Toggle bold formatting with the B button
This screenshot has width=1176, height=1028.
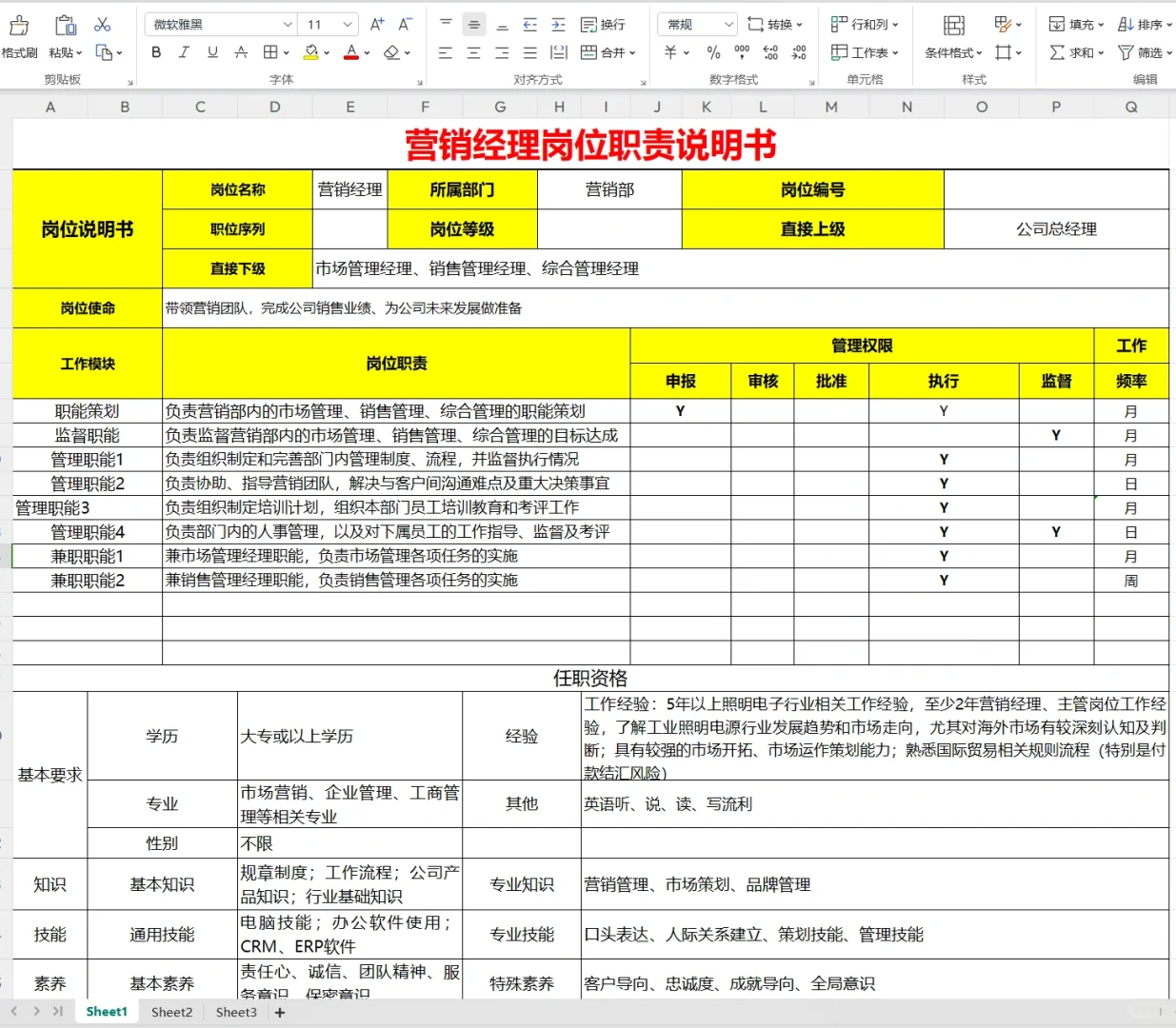[155, 53]
